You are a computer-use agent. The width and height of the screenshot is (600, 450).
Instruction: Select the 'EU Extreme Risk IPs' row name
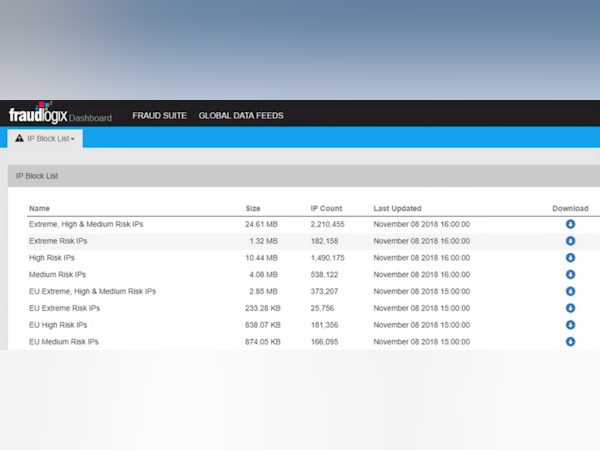click(x=65, y=308)
